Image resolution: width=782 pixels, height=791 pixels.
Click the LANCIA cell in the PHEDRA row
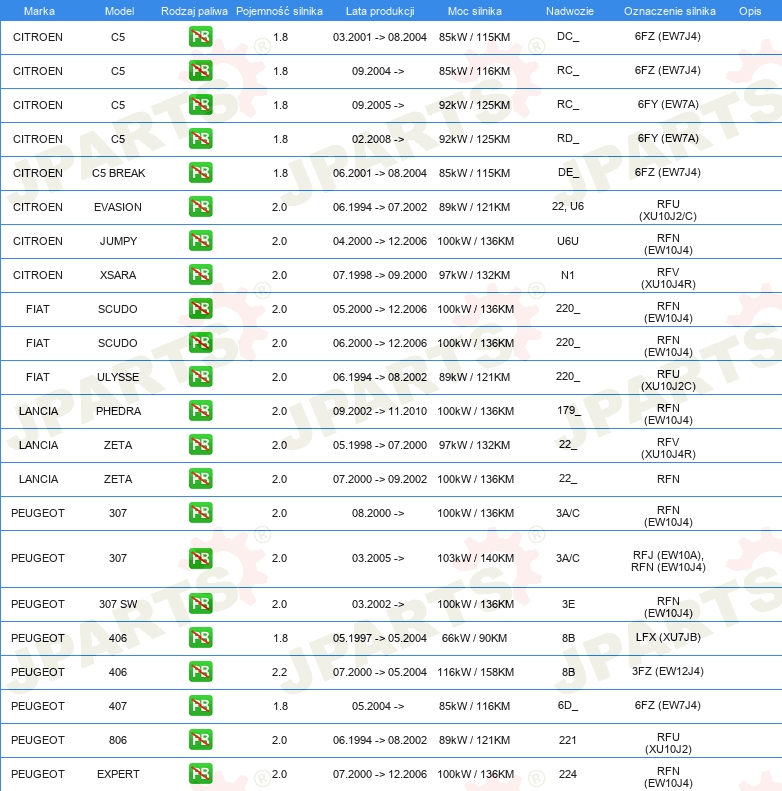[38, 411]
